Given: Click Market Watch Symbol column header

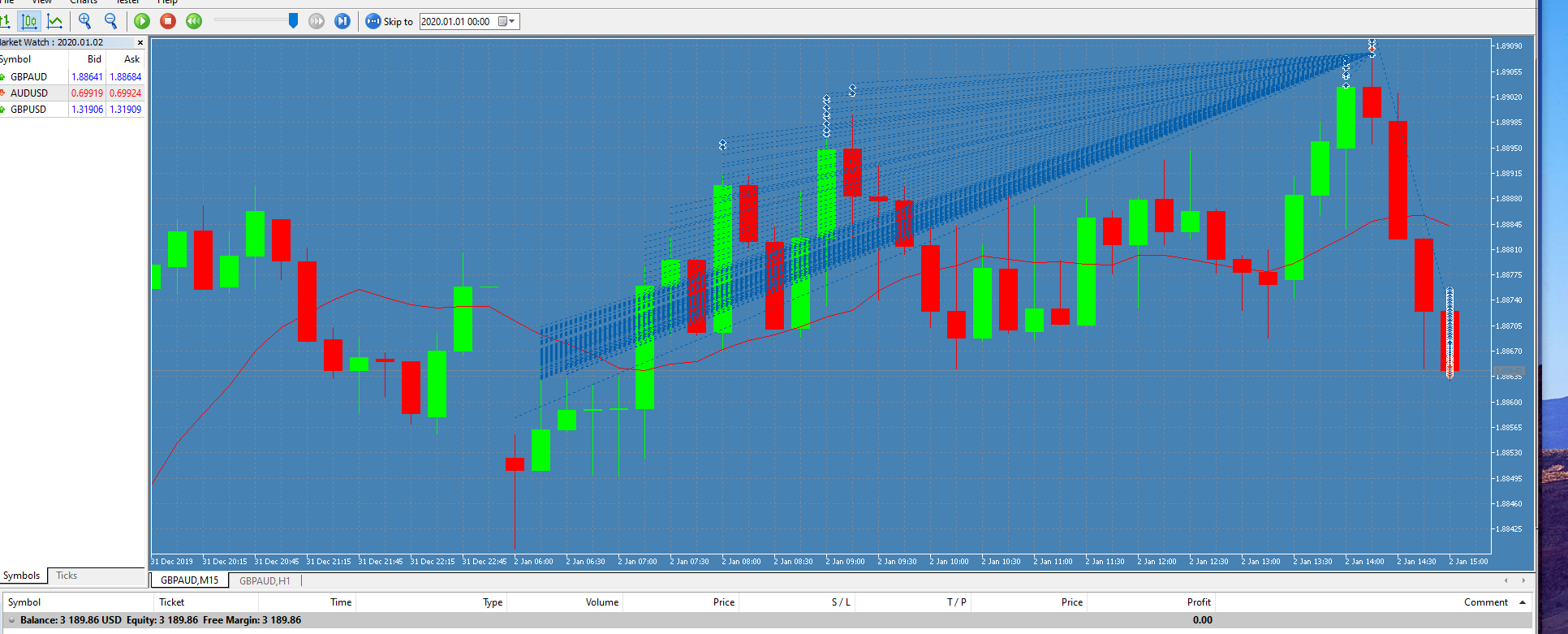Looking at the screenshot, I should [34, 59].
